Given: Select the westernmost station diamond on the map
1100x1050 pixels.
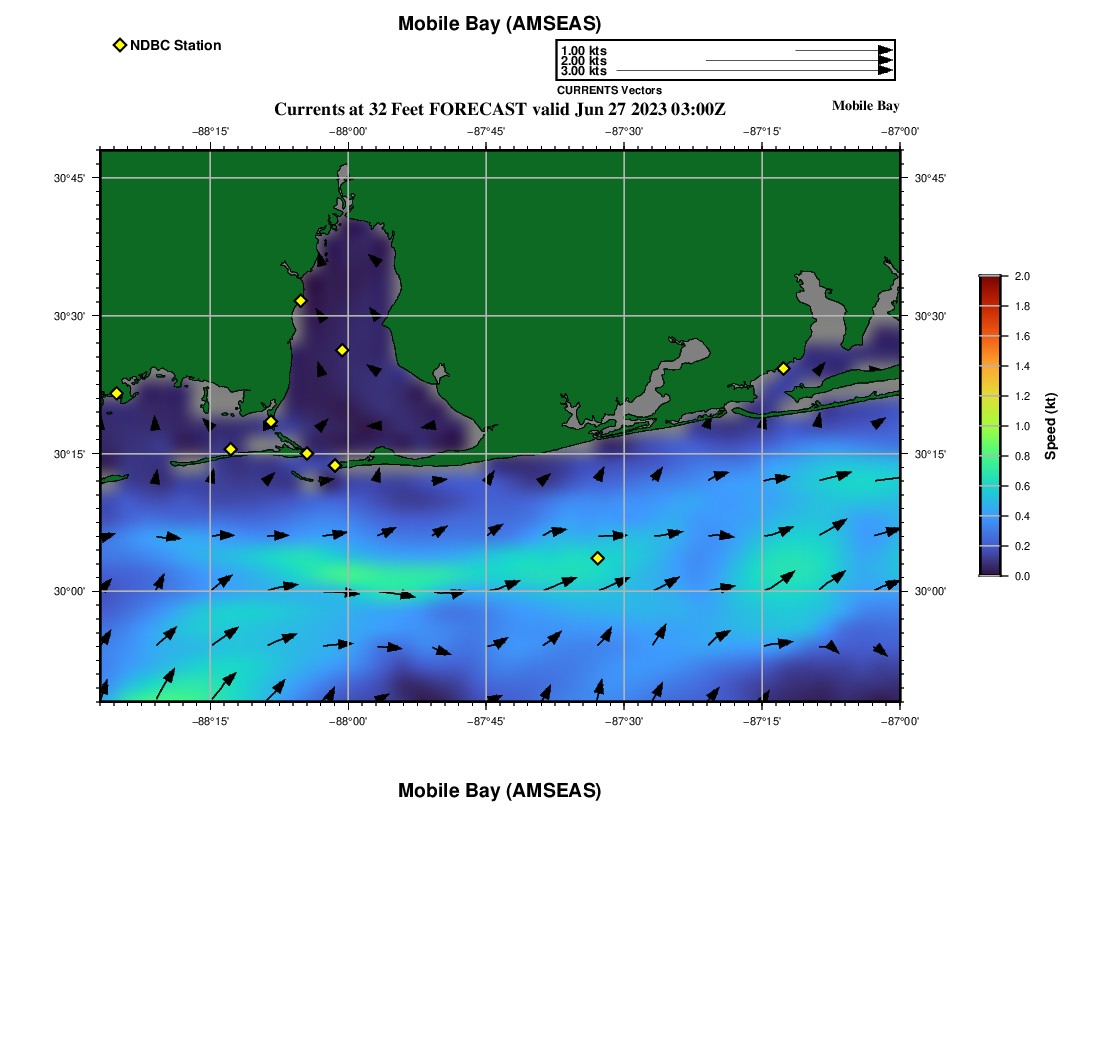Looking at the screenshot, I should 116,393.
